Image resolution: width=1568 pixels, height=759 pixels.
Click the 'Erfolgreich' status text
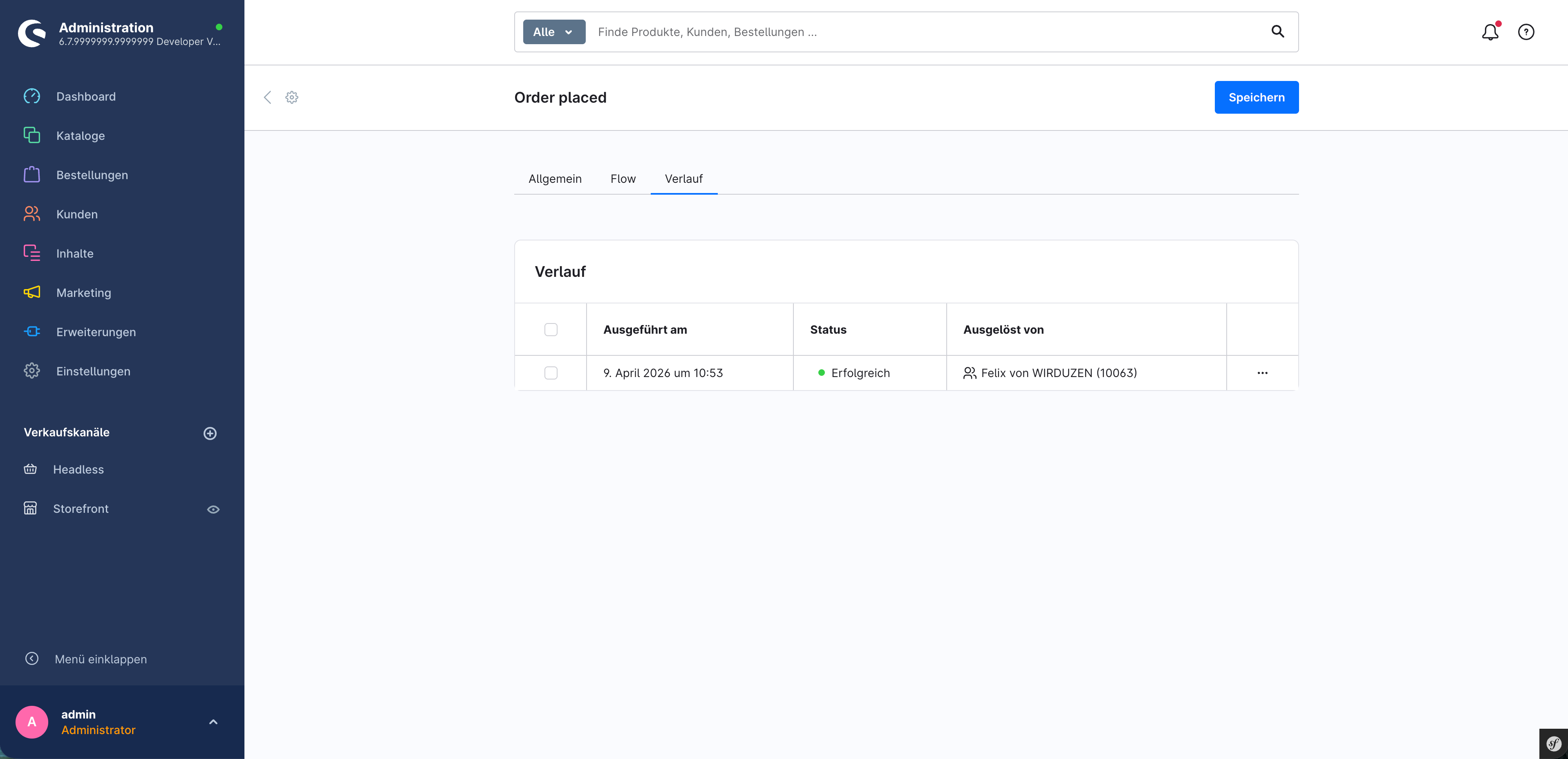pos(860,373)
